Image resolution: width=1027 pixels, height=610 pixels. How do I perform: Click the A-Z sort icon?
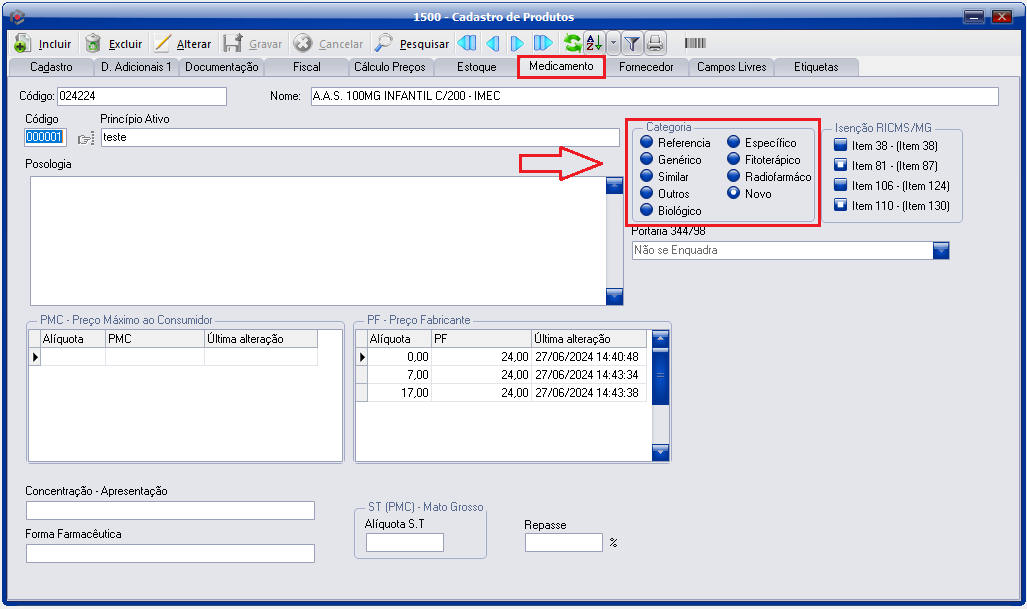click(594, 43)
